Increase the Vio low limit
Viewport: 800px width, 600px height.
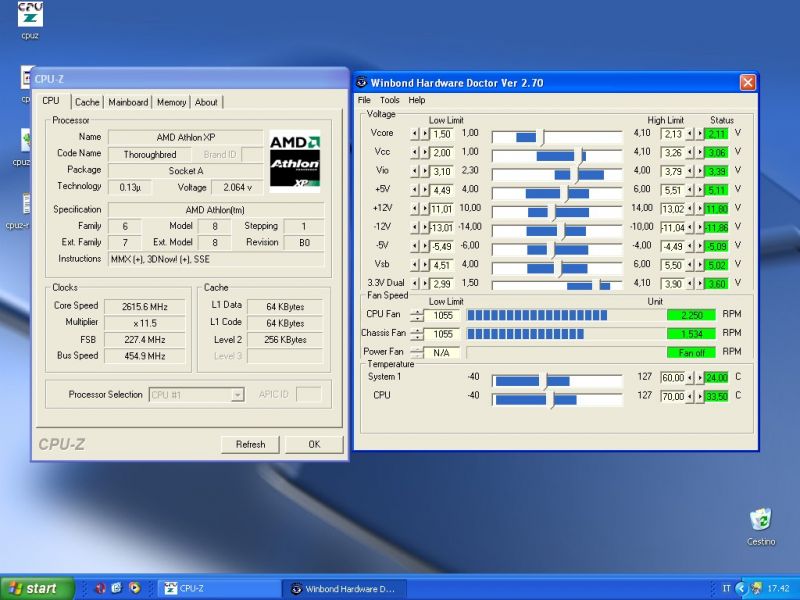point(425,171)
